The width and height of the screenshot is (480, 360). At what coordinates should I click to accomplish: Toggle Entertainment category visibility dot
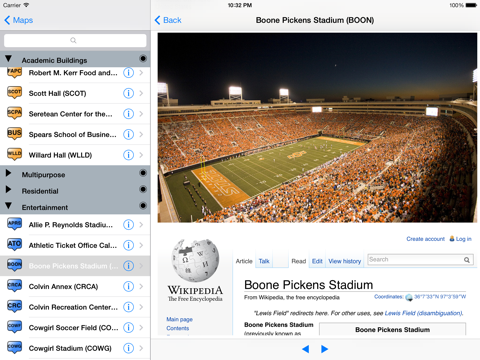143,205
